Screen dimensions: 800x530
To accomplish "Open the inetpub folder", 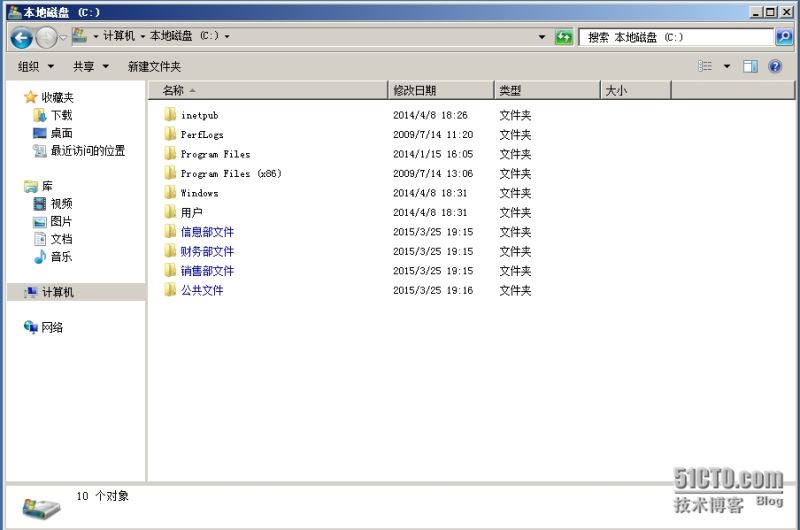I will [199, 115].
